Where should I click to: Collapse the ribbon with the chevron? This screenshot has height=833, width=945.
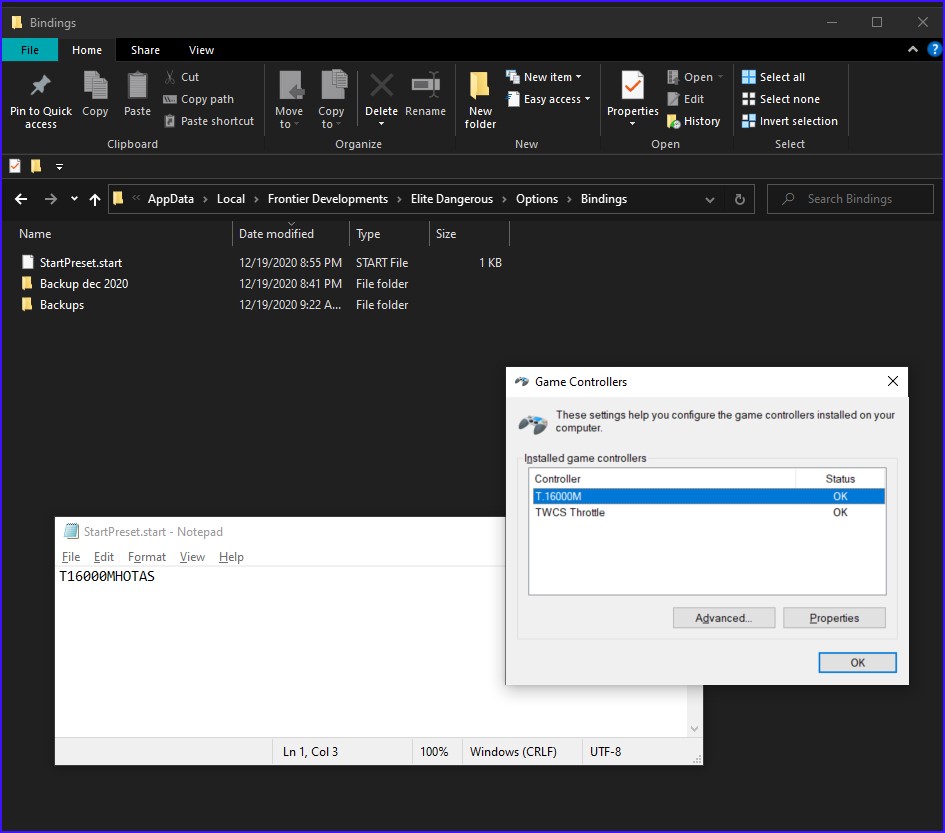pos(913,49)
